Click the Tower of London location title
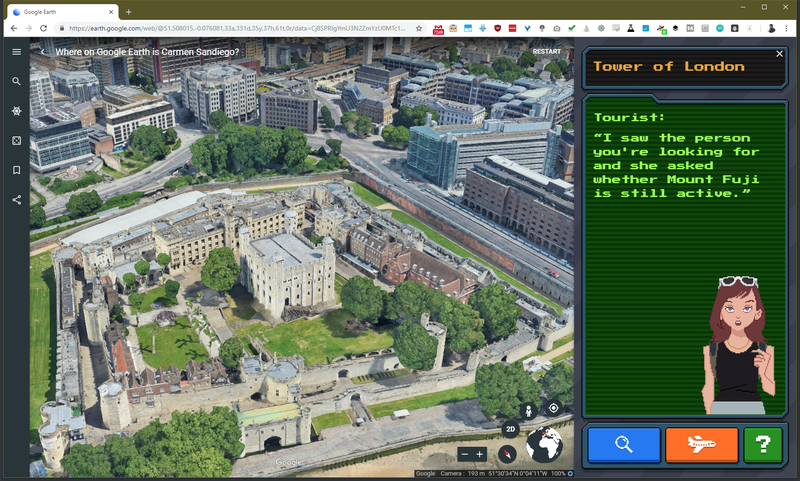This screenshot has width=800, height=481. click(668, 66)
